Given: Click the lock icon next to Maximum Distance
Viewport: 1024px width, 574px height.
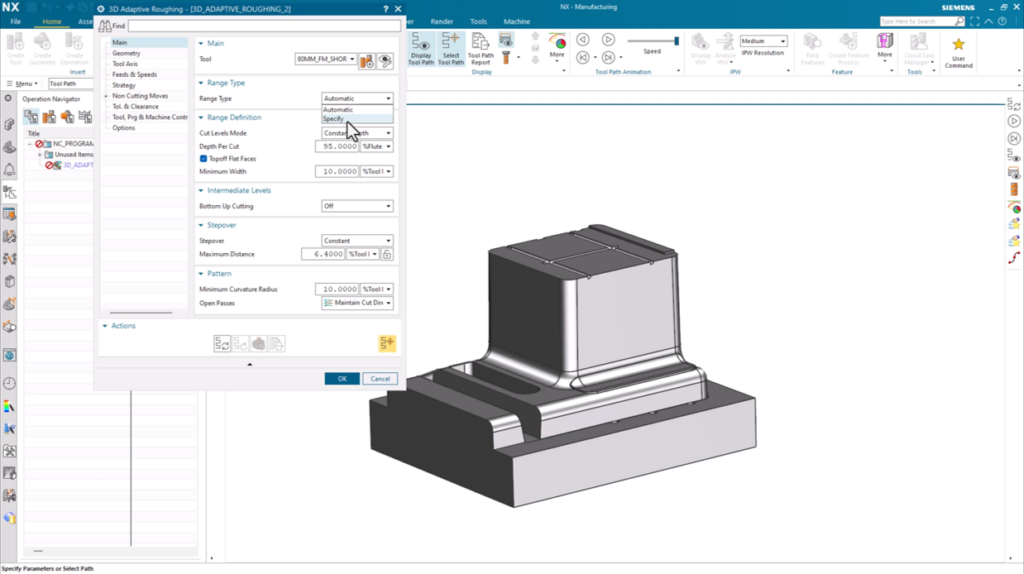Looking at the screenshot, I should coord(387,254).
